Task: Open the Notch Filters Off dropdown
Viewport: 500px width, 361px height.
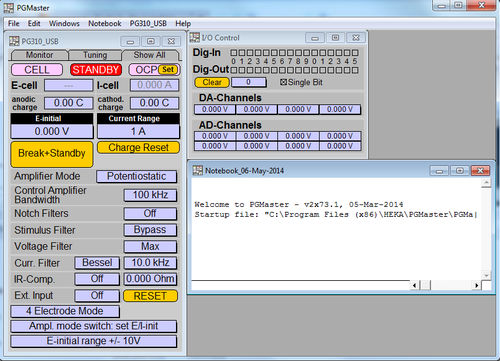Action: coord(150,213)
